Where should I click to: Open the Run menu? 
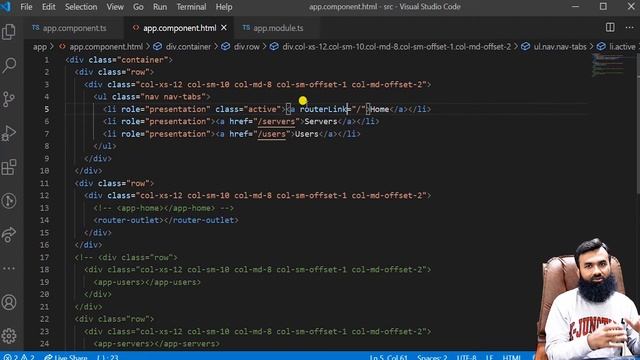tap(160, 7)
